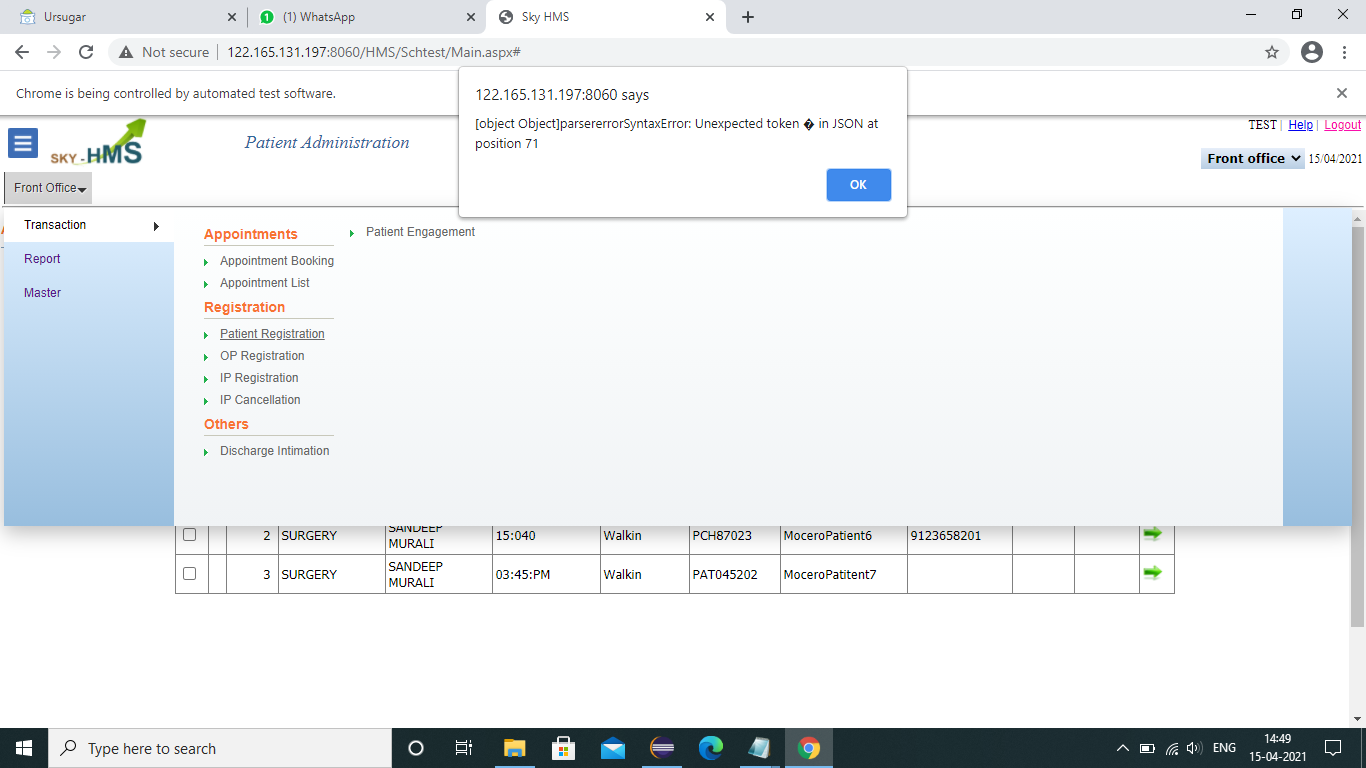
Task: Click the hamburger menu icon
Action: (23, 143)
